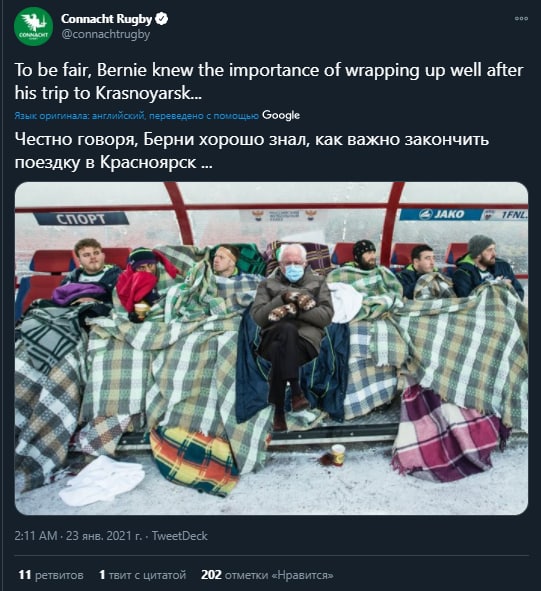Click the JAKO banner in the photo

pyautogui.click(x=441, y=214)
